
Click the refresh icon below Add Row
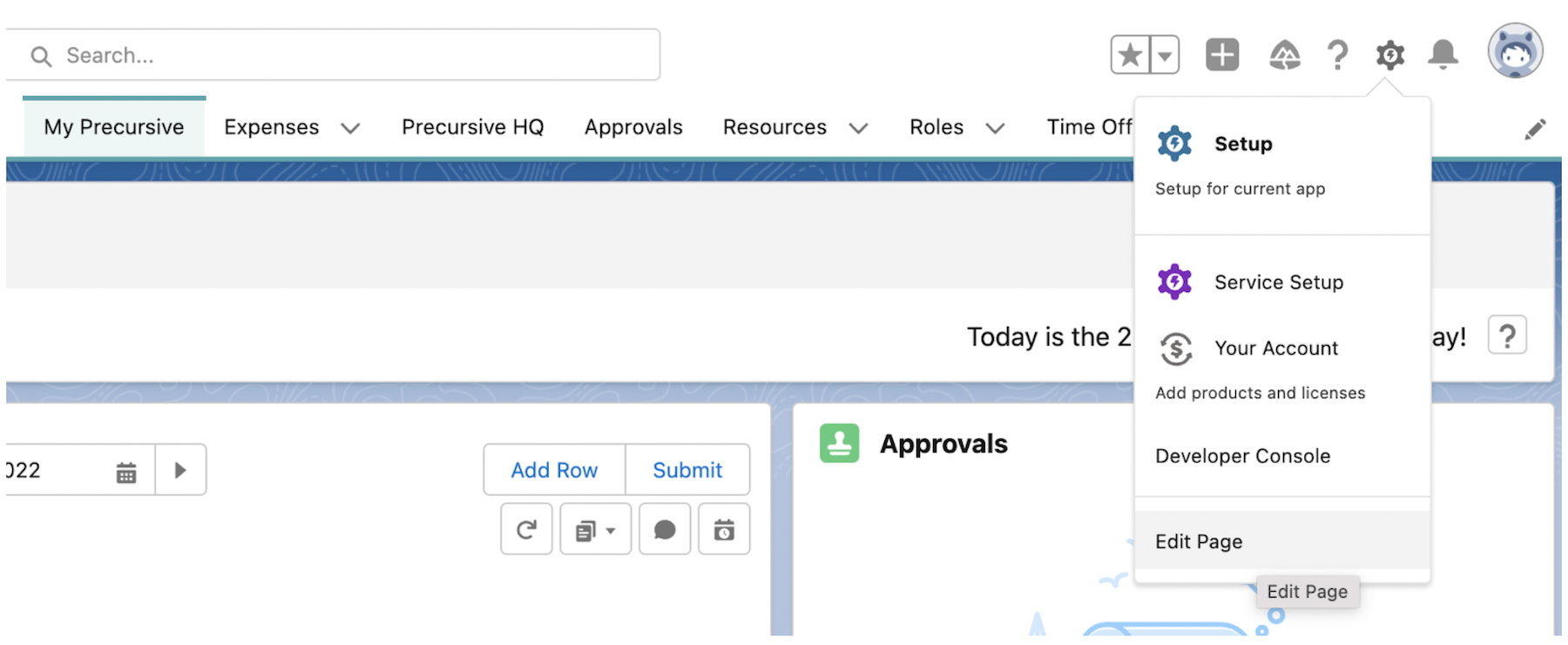(526, 529)
